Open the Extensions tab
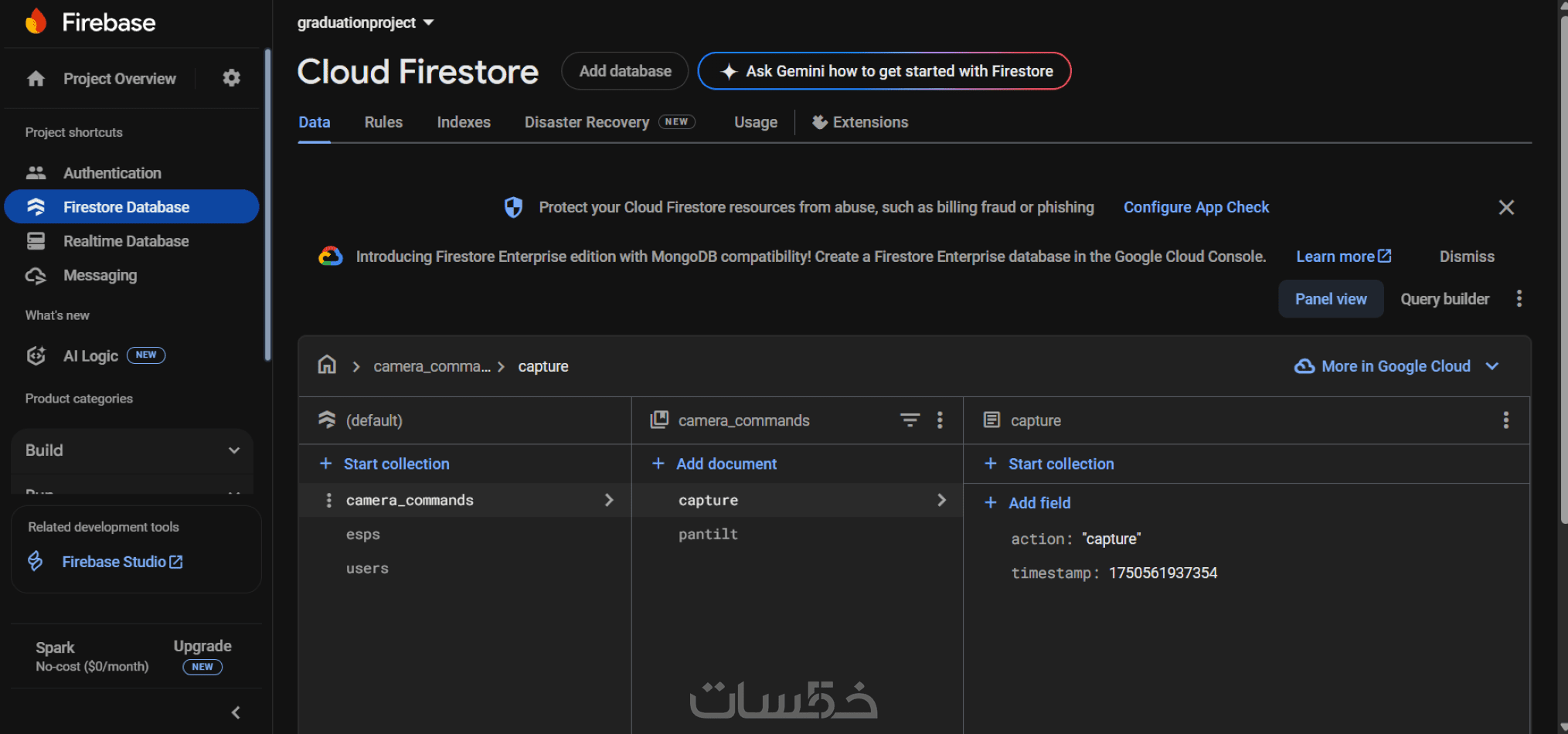The height and width of the screenshot is (734, 1568). (860, 122)
